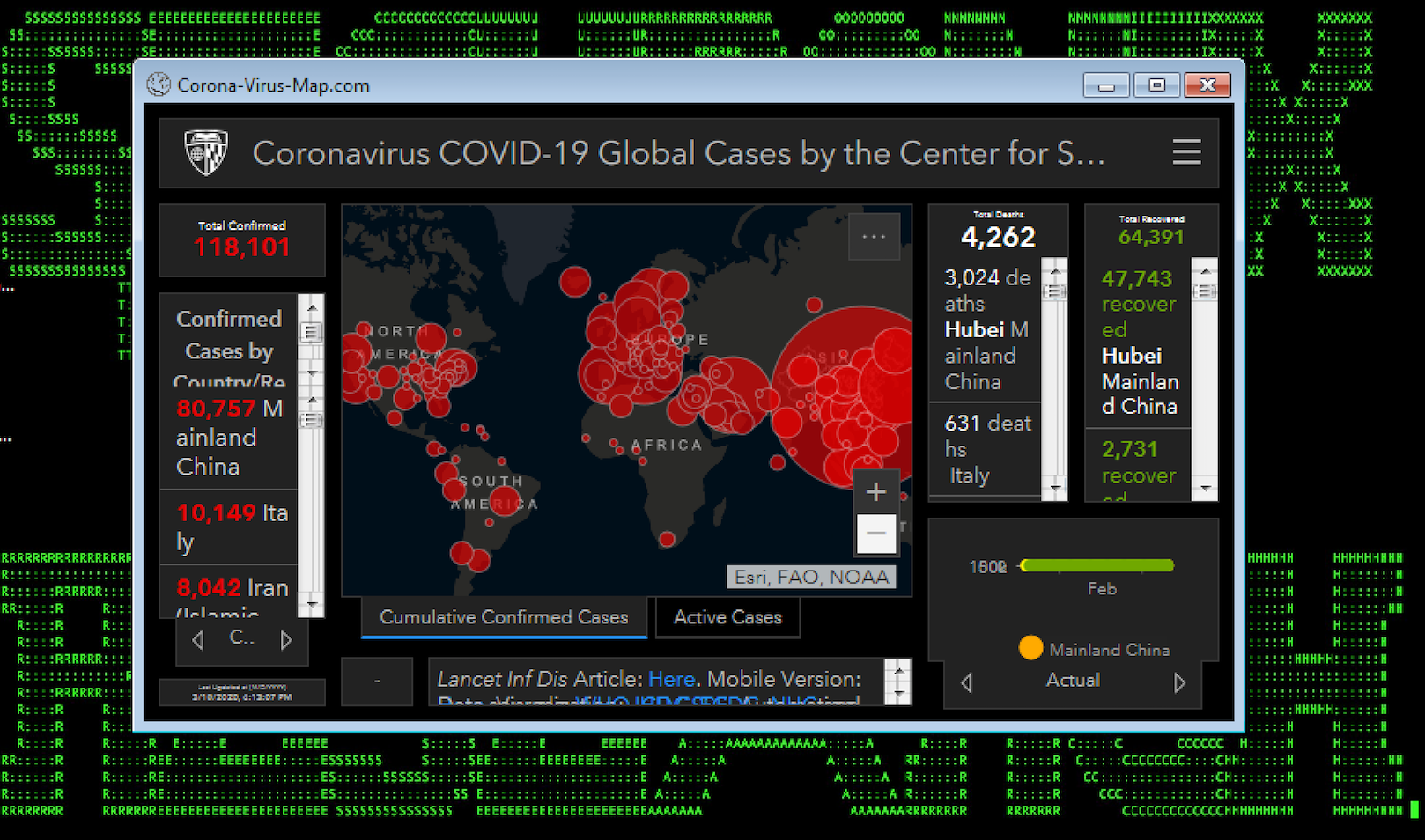Switch to the Active Cases tab
The height and width of the screenshot is (840, 1425).
tap(727, 617)
